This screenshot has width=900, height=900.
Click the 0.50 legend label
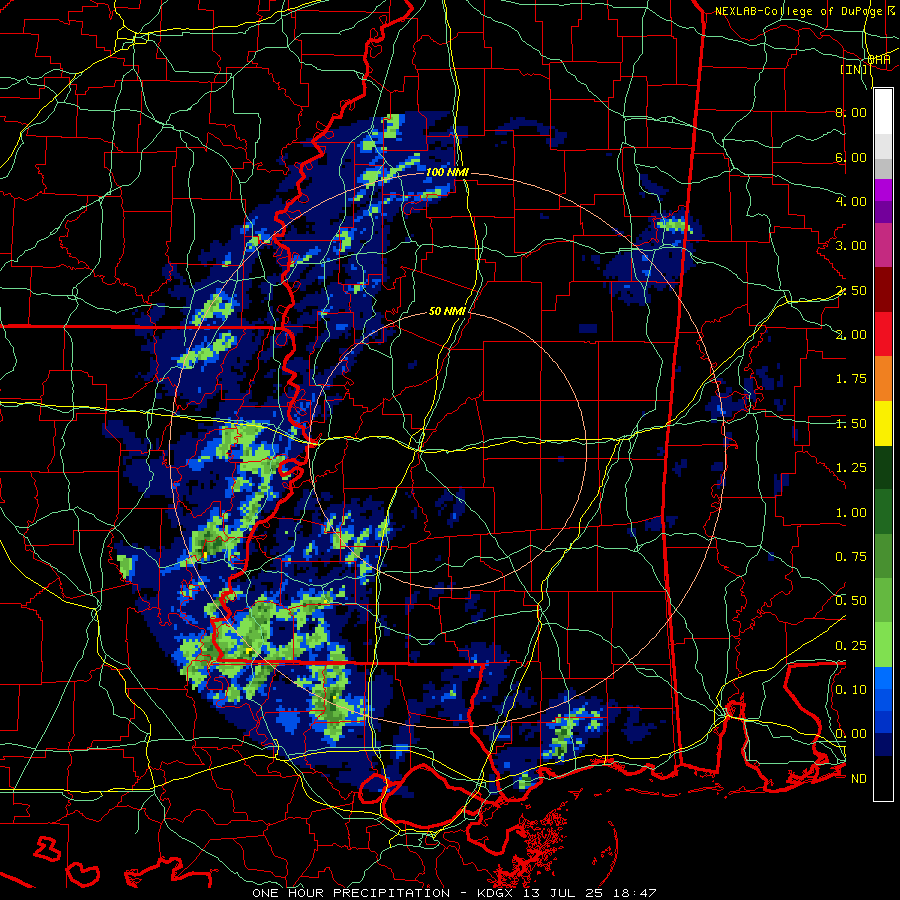tap(851, 601)
